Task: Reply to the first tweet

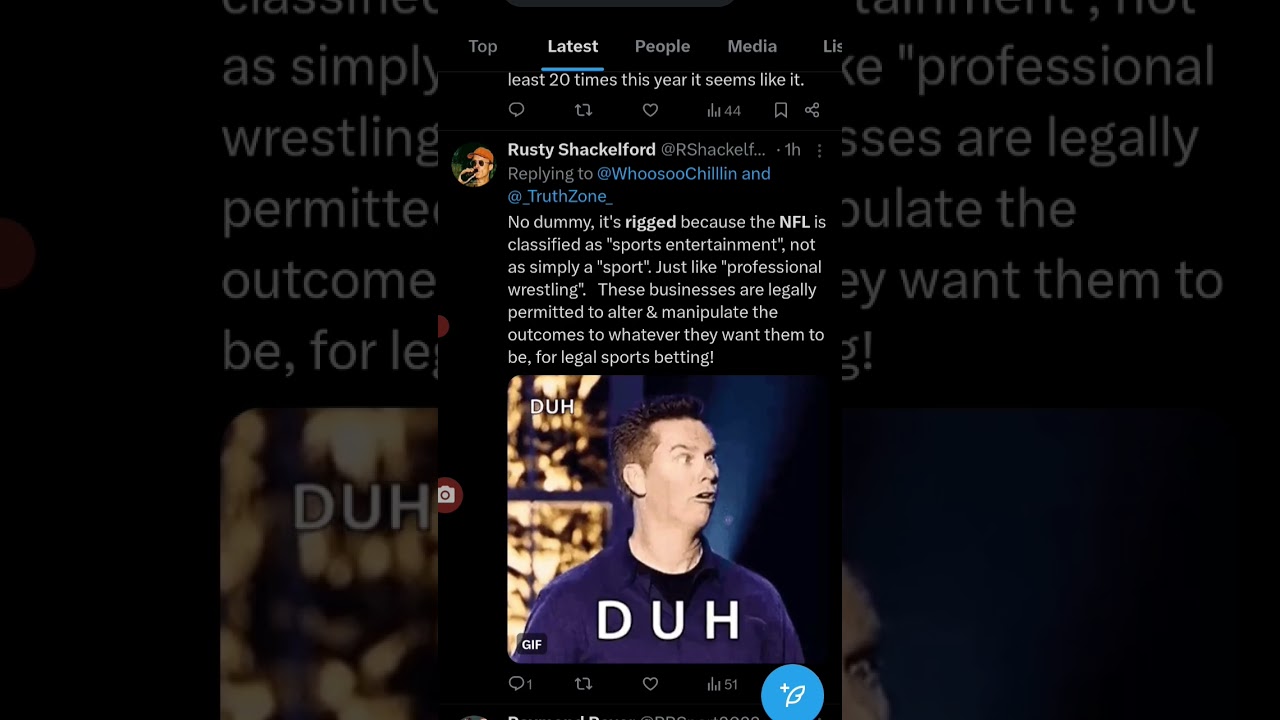Action: pos(516,110)
